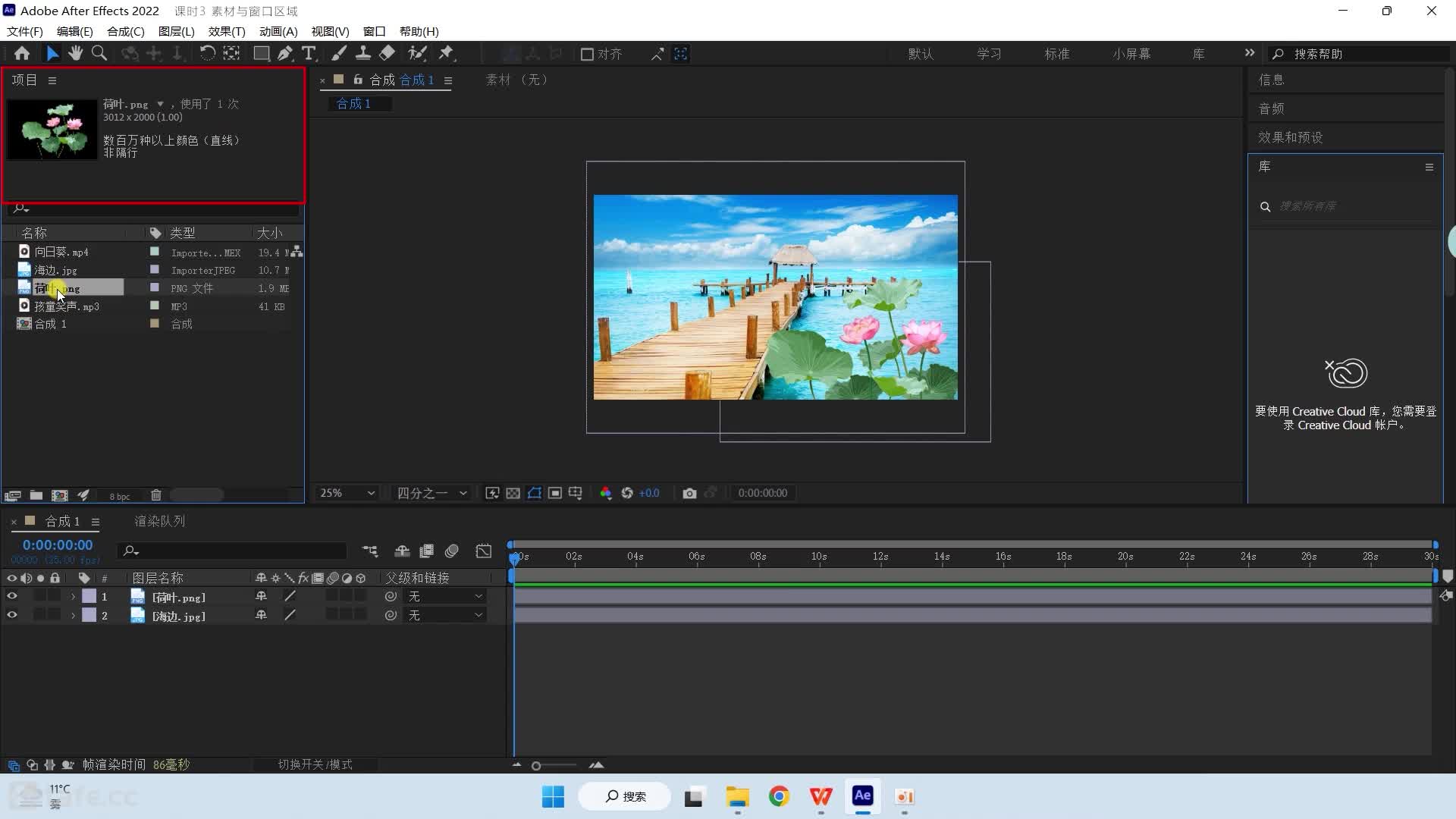Expand the 荷叶.png layer properties
Screen dimensions: 1456x819
tap(73, 597)
